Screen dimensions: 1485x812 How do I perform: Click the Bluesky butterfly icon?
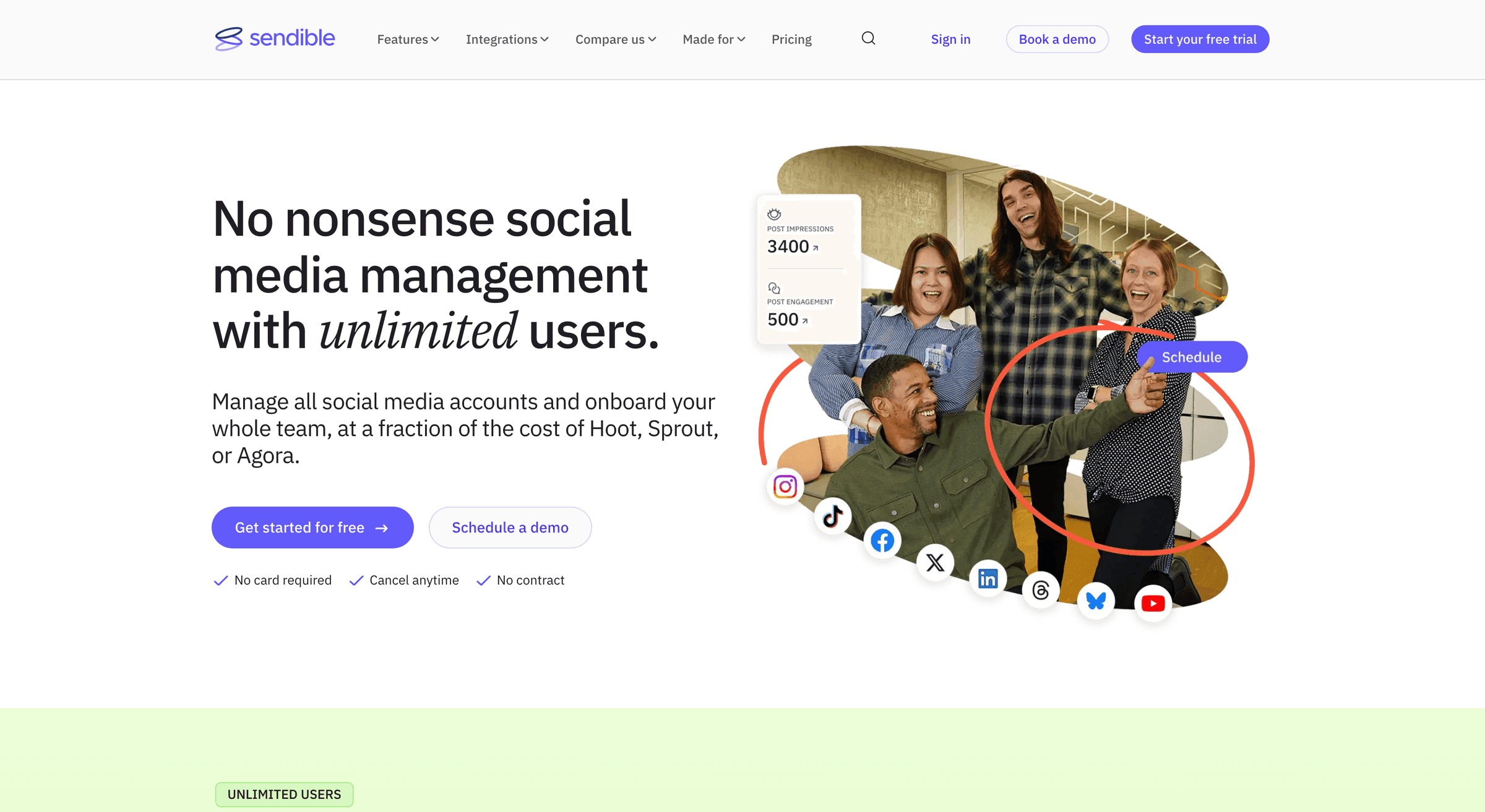coord(1096,600)
